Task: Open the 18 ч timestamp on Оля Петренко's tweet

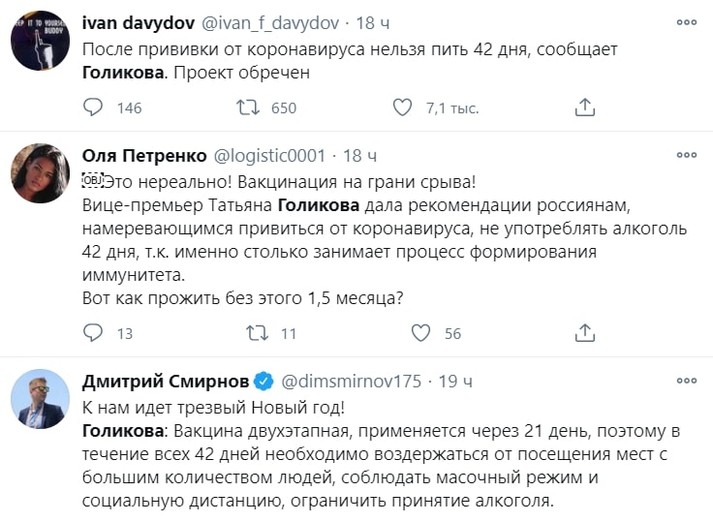Action: pos(360,156)
